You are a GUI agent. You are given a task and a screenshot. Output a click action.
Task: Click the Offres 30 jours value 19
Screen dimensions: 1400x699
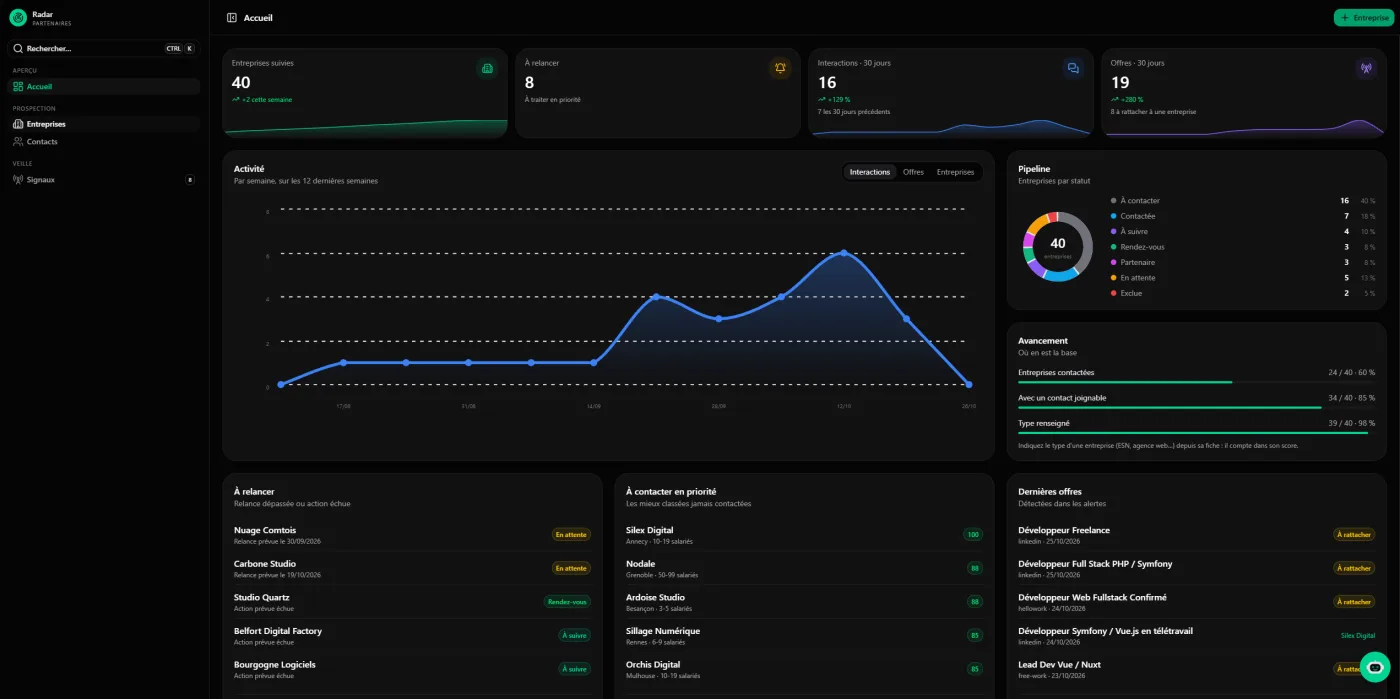(x=1120, y=83)
